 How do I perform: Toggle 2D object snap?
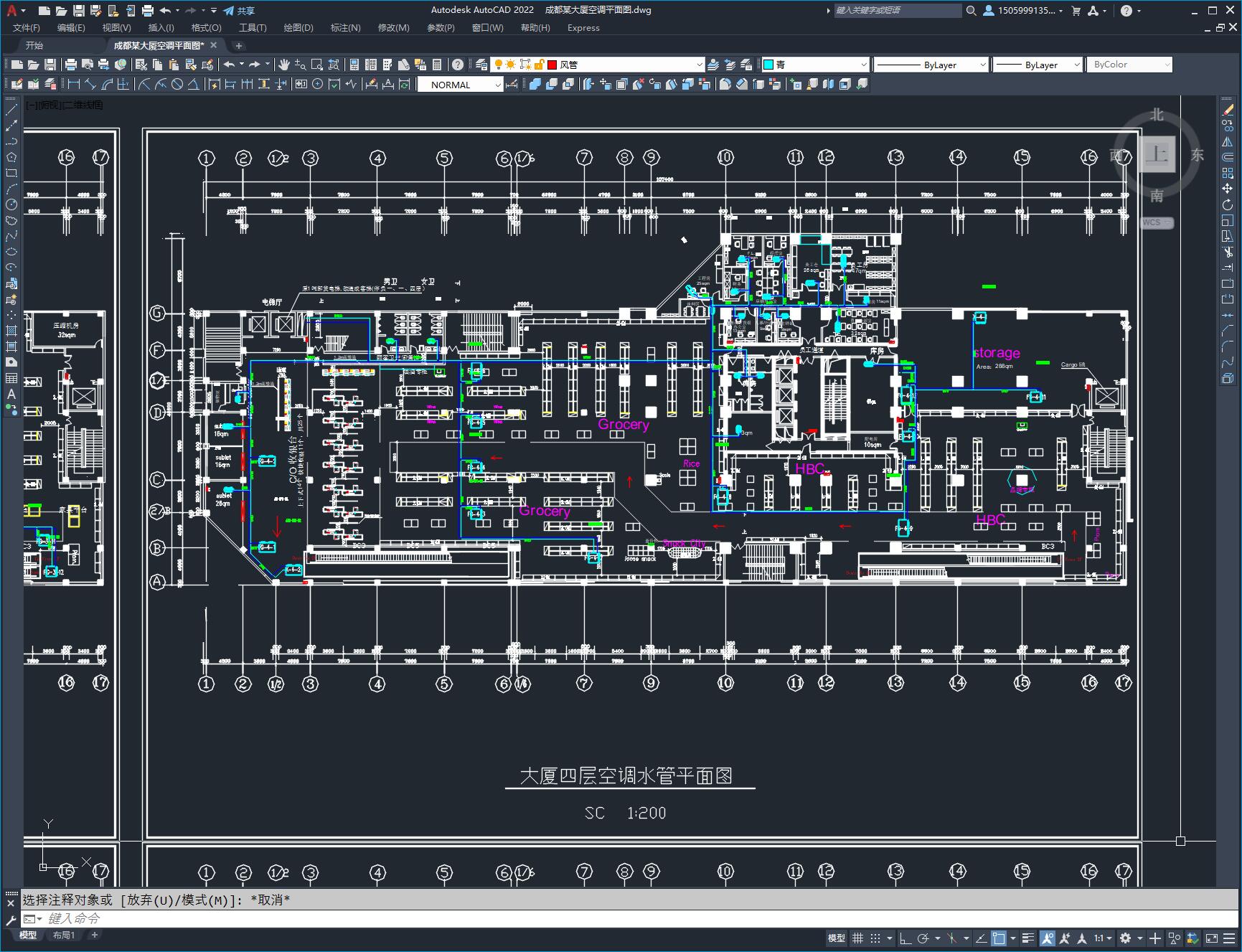point(999,938)
